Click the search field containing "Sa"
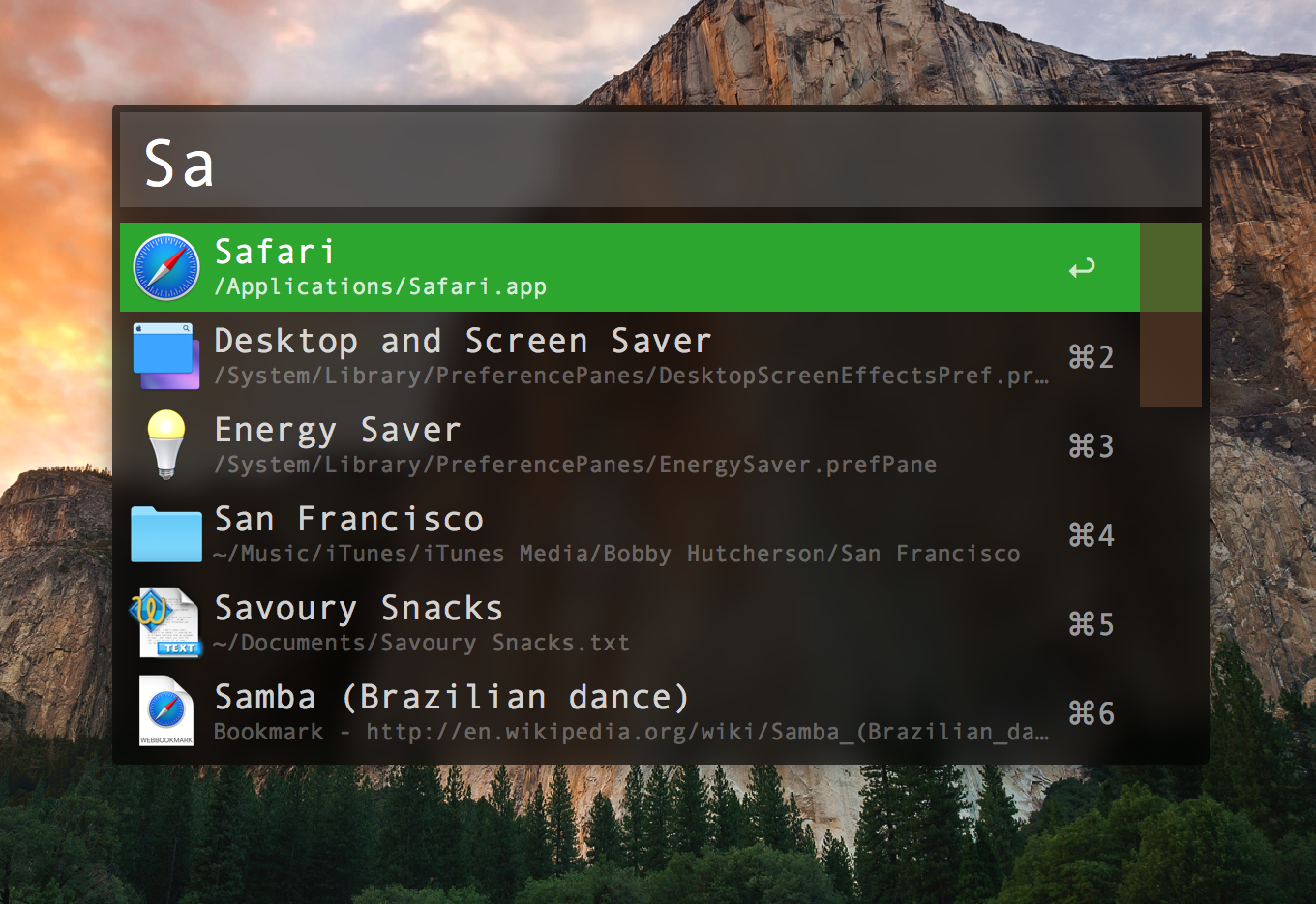 tap(660, 162)
